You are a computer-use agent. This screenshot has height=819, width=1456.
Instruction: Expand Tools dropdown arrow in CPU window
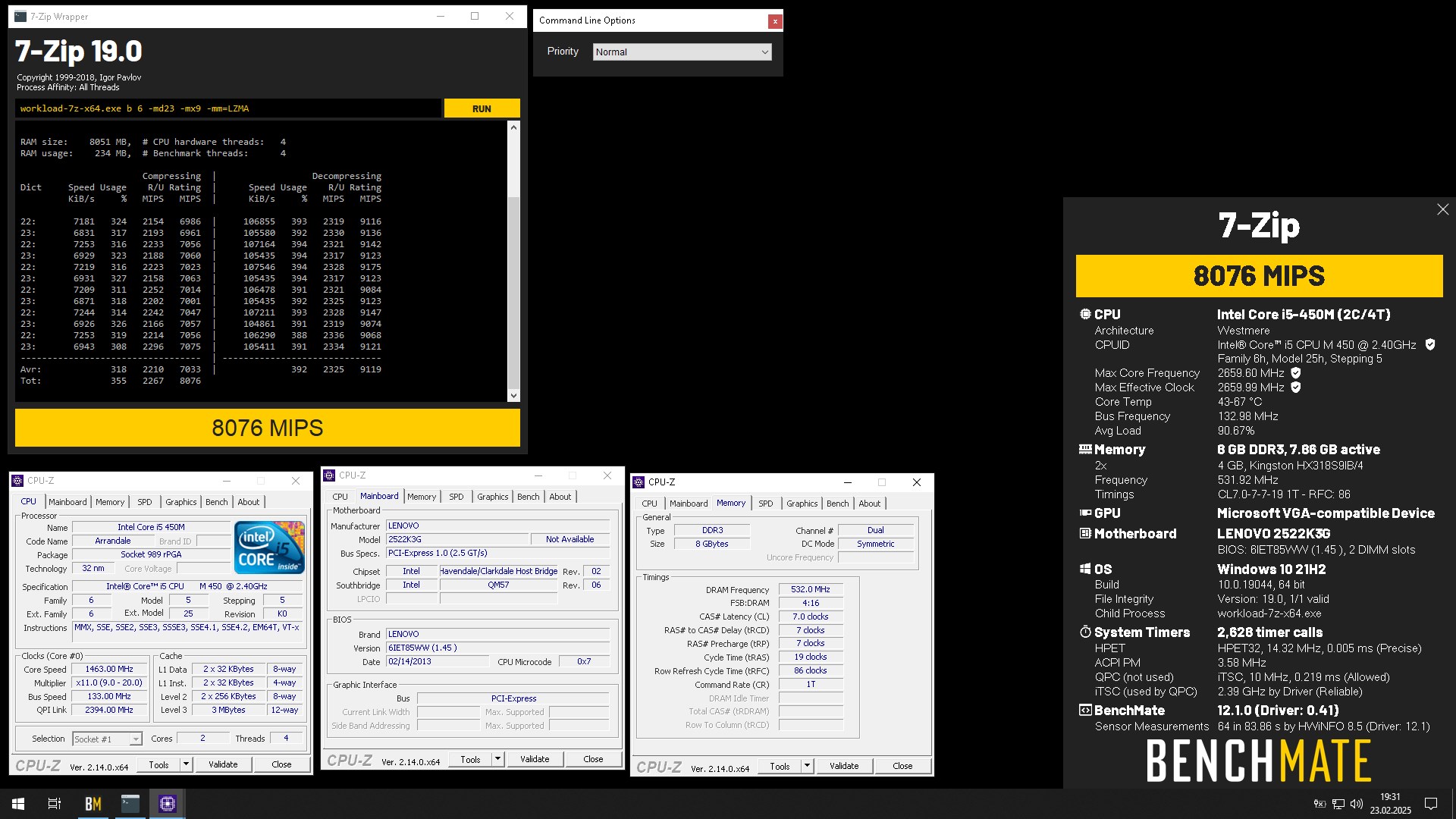186,764
